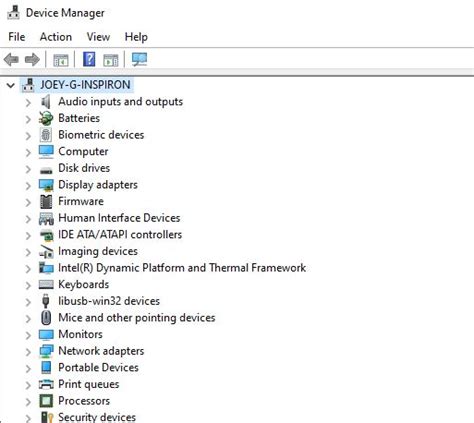Select the Firmware tree entry

pyautogui.click(x=81, y=201)
